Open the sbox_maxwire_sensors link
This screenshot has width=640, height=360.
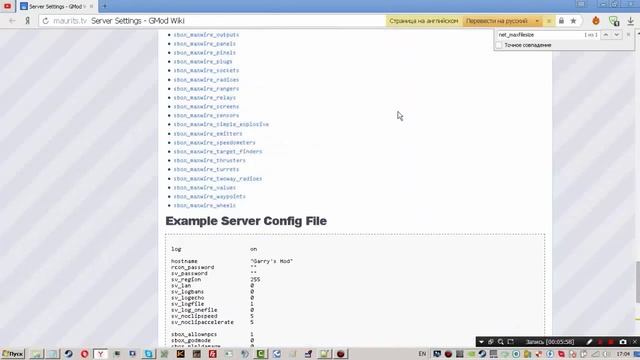(x=206, y=116)
